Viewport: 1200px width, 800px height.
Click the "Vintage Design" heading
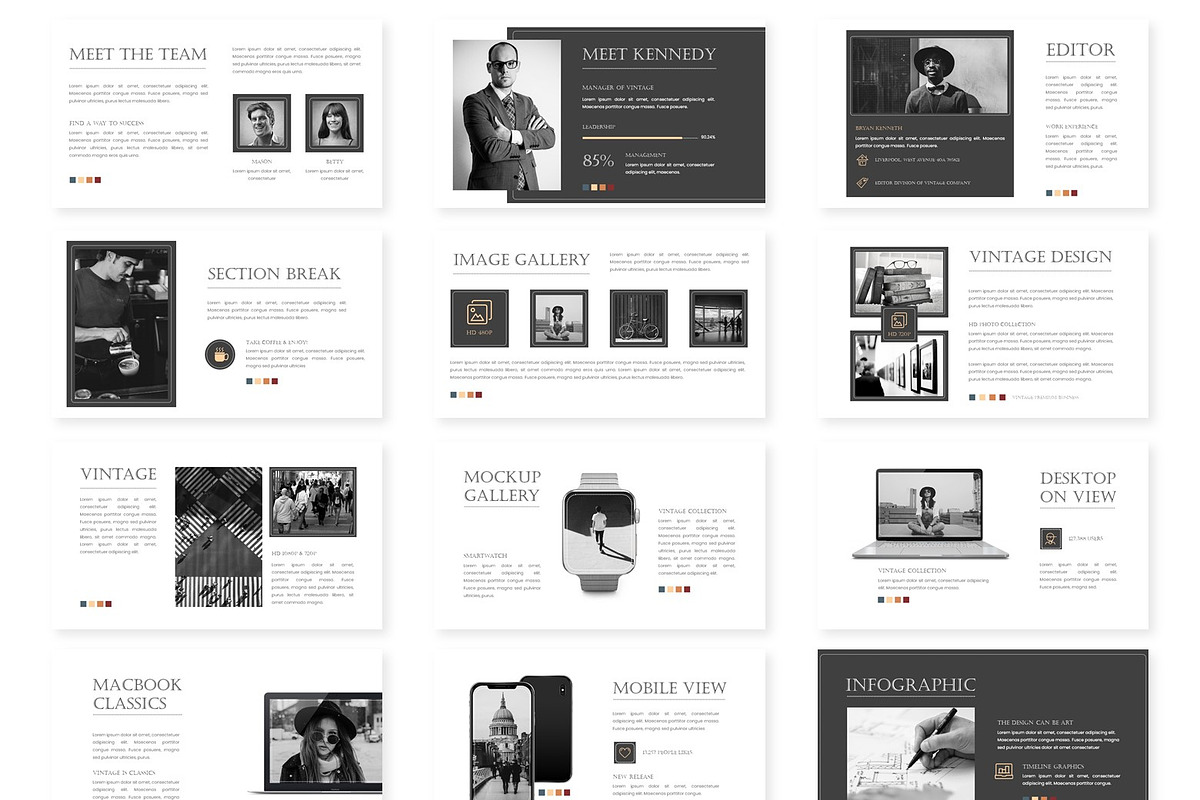[x=1040, y=257]
